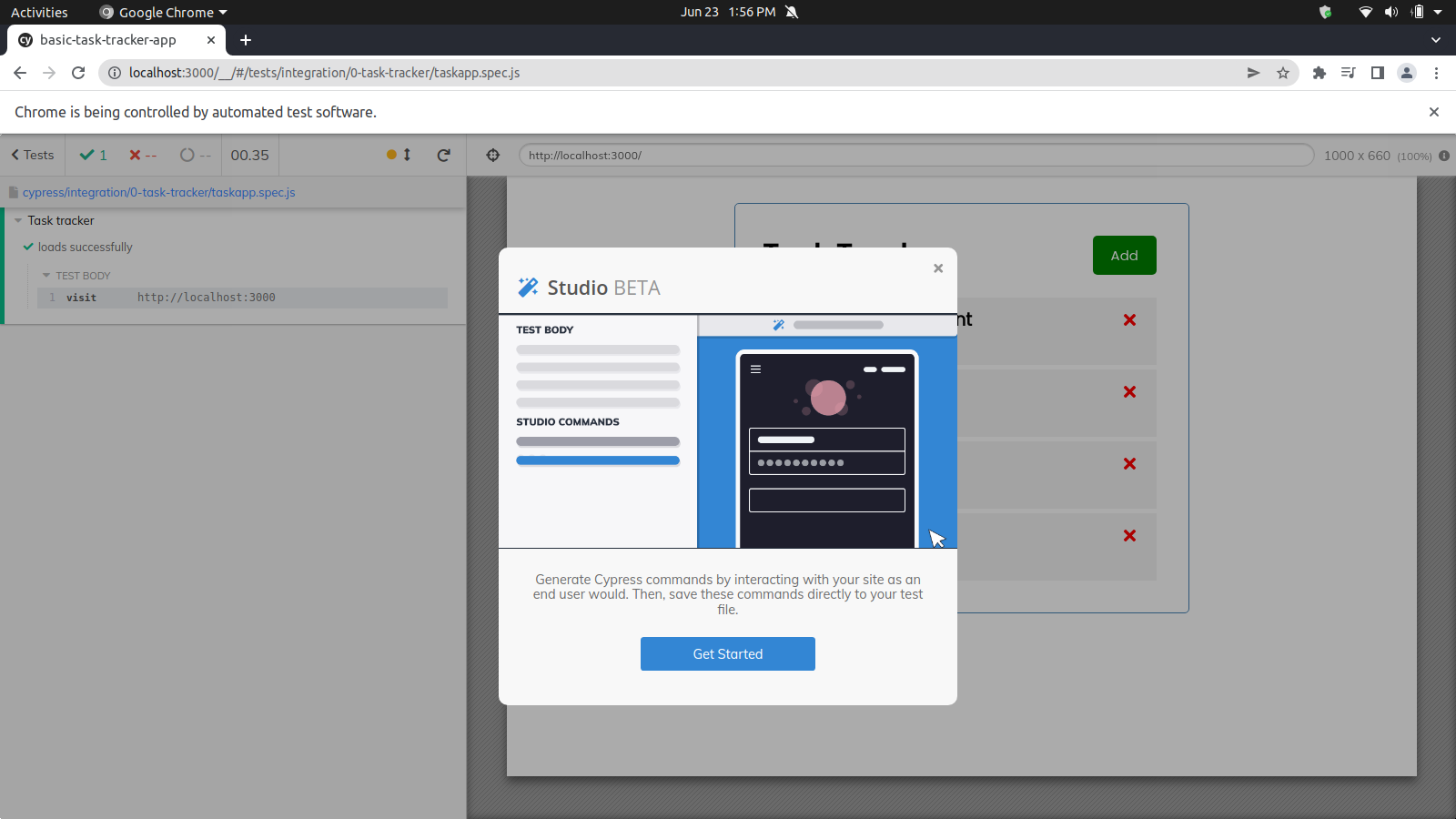1456x819 pixels.
Task: Click the Studio magic wand icon
Action: click(528, 288)
